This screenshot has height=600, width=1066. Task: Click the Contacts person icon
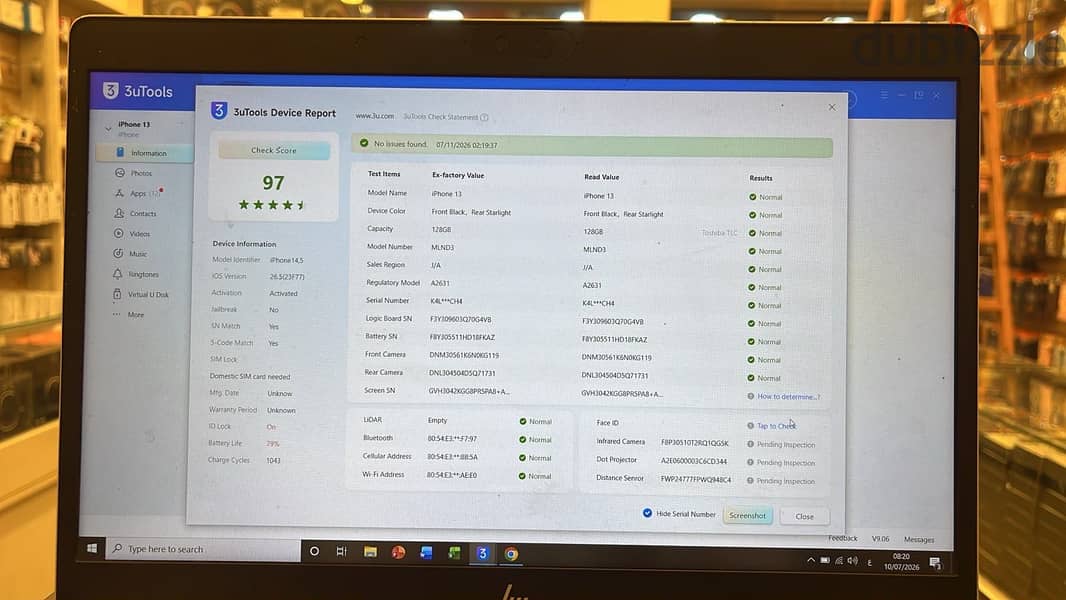click(x=119, y=213)
